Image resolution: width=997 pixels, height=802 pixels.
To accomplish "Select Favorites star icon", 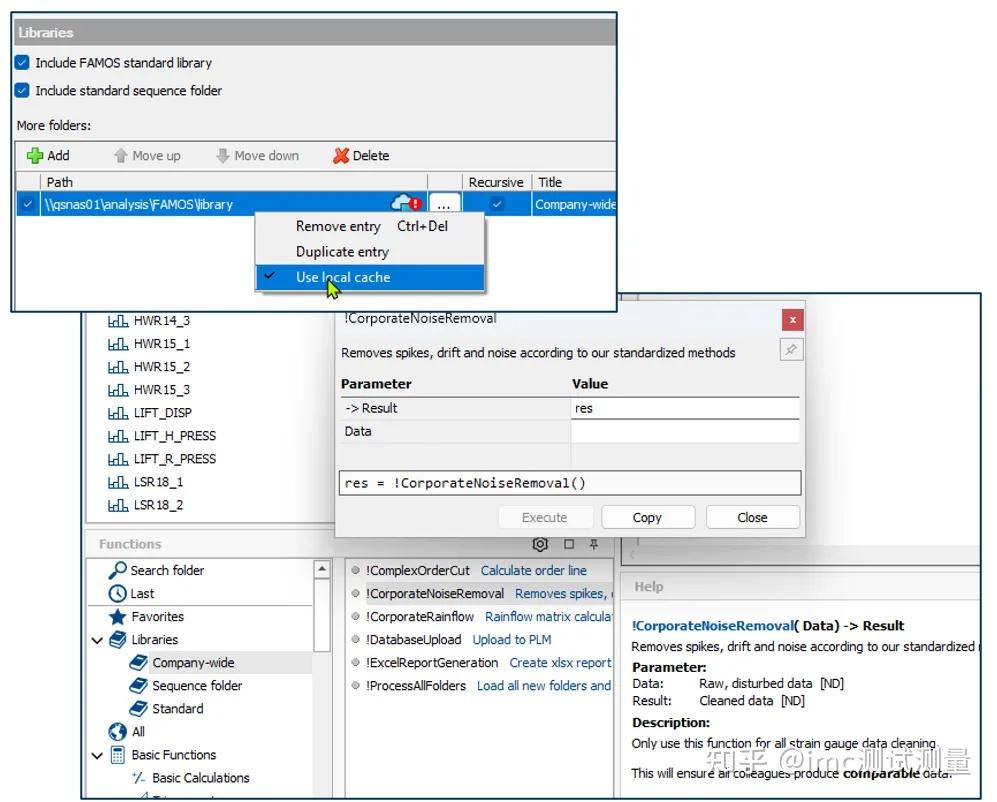I will pyautogui.click(x=118, y=616).
